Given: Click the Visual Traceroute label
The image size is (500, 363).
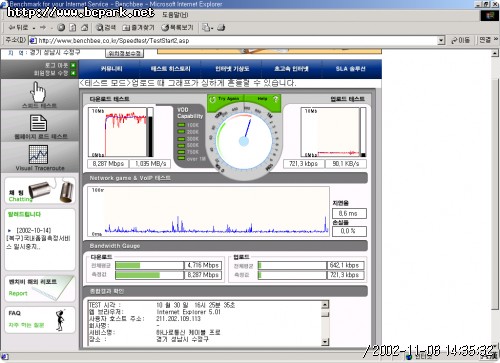Looking at the screenshot, I should pyautogui.click(x=40, y=168).
